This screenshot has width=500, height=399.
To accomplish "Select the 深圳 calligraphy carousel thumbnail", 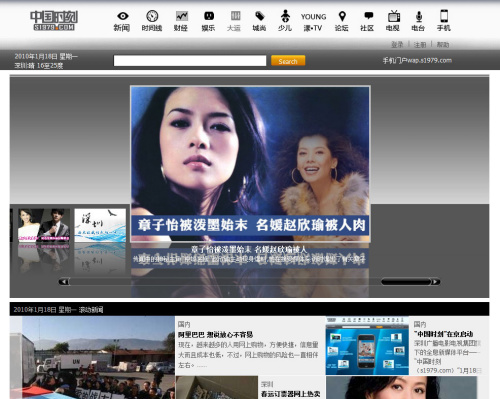I will 100,225.
